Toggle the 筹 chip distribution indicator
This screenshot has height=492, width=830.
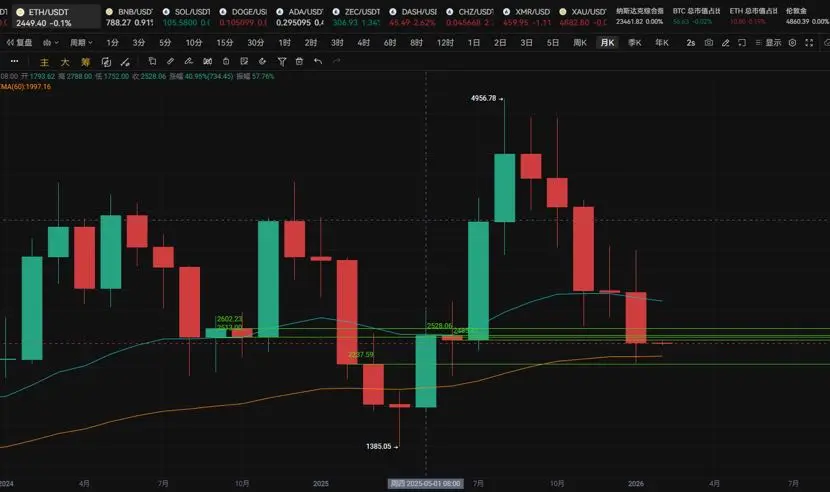[85, 62]
